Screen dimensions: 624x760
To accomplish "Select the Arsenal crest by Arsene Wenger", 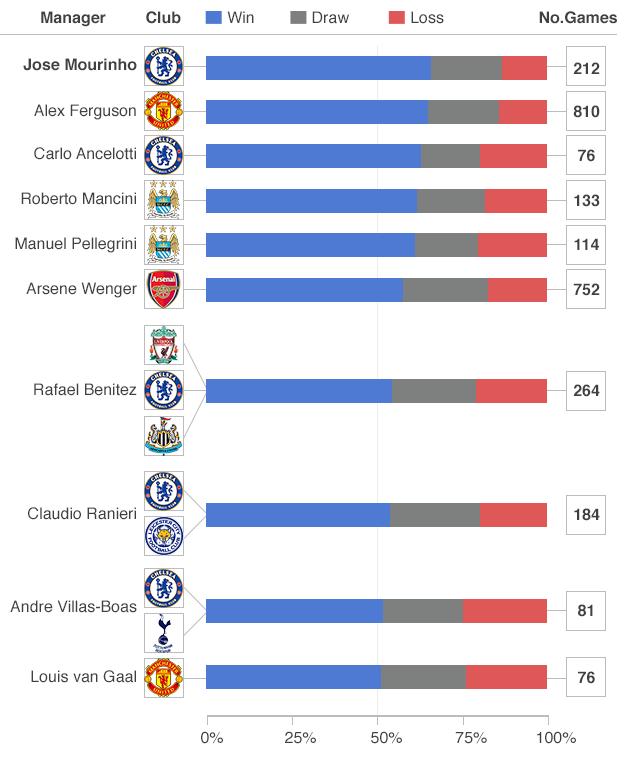I will click(x=164, y=289).
